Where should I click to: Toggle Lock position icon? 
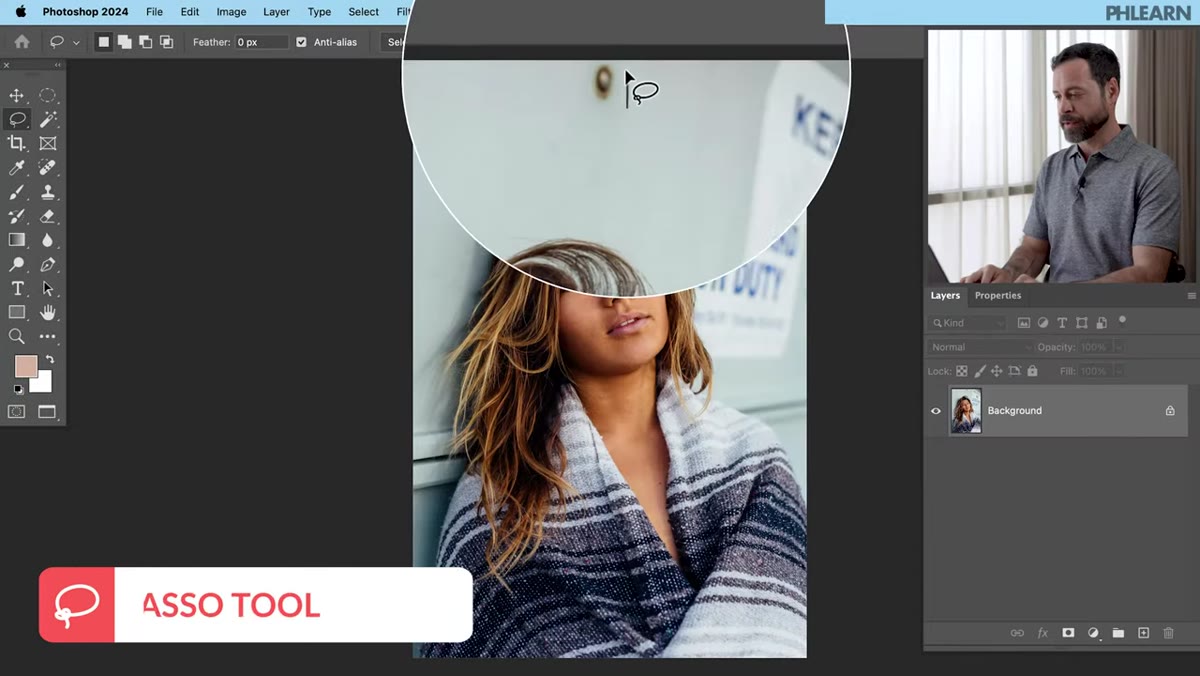coord(997,371)
